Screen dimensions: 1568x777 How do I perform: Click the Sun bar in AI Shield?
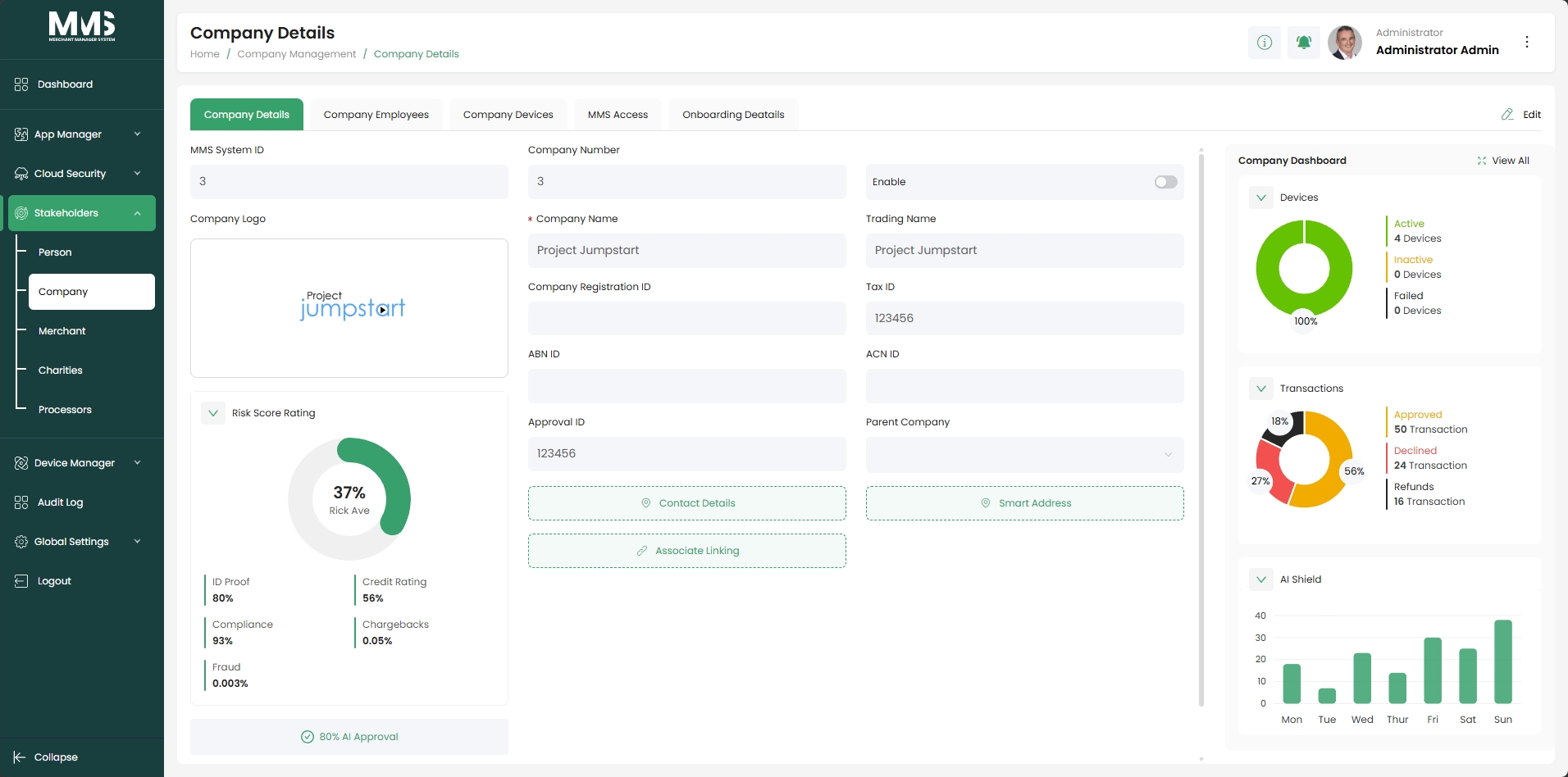pos(1503,661)
